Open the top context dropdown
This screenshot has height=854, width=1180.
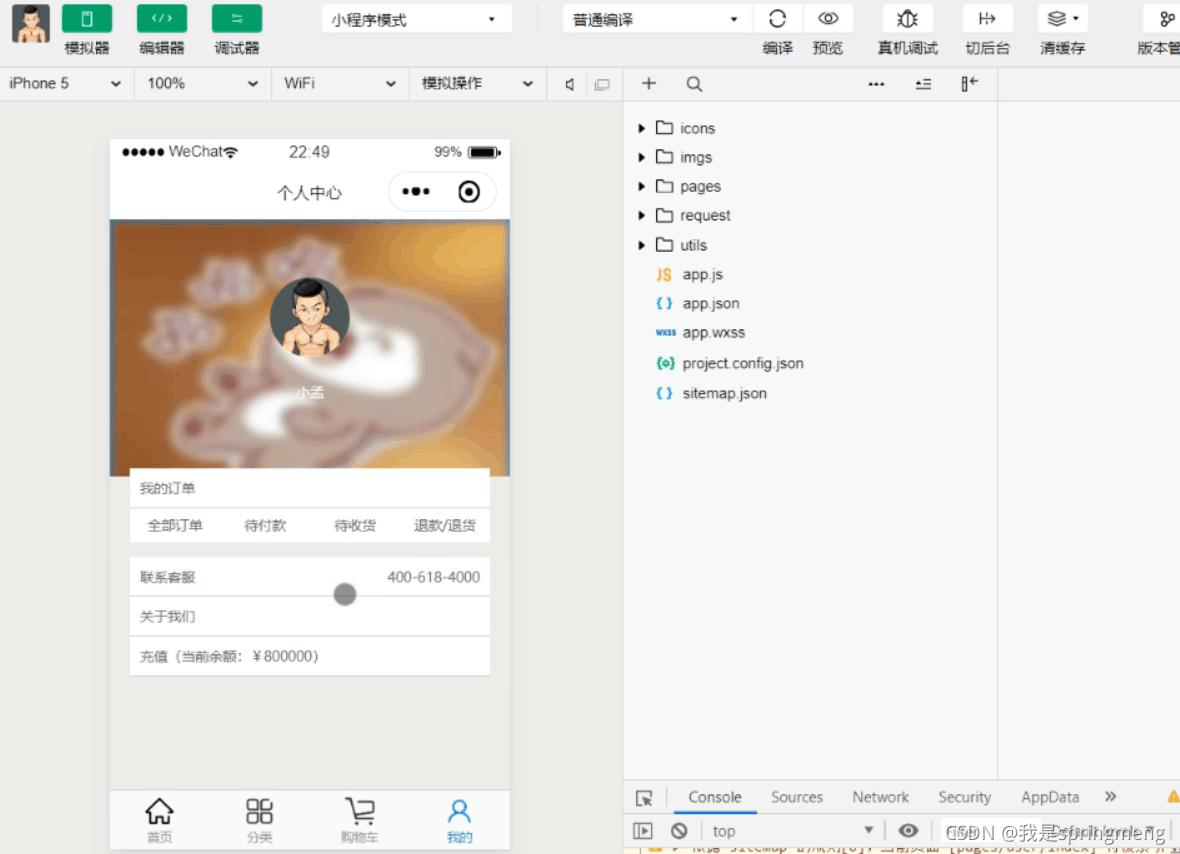[792, 831]
